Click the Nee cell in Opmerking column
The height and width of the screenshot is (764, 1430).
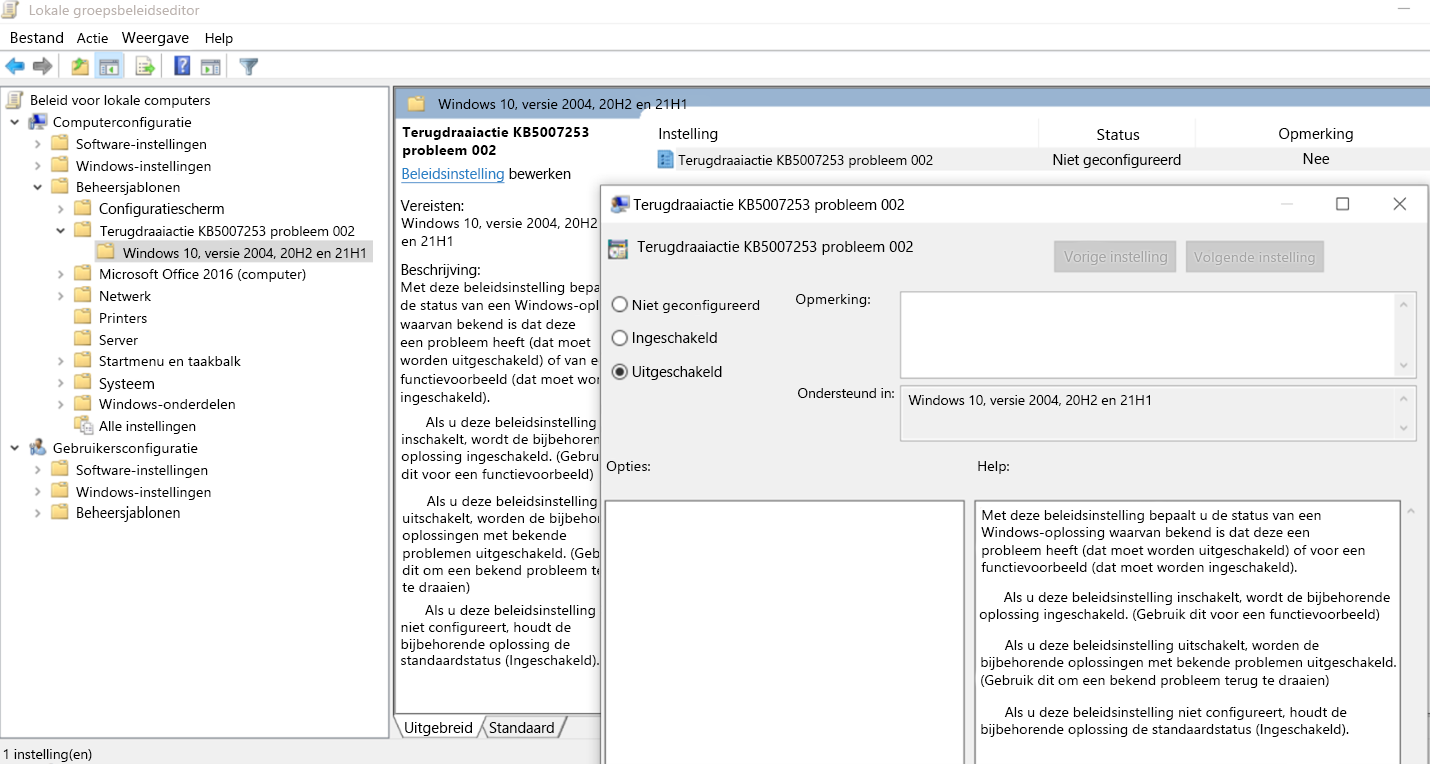click(1316, 159)
